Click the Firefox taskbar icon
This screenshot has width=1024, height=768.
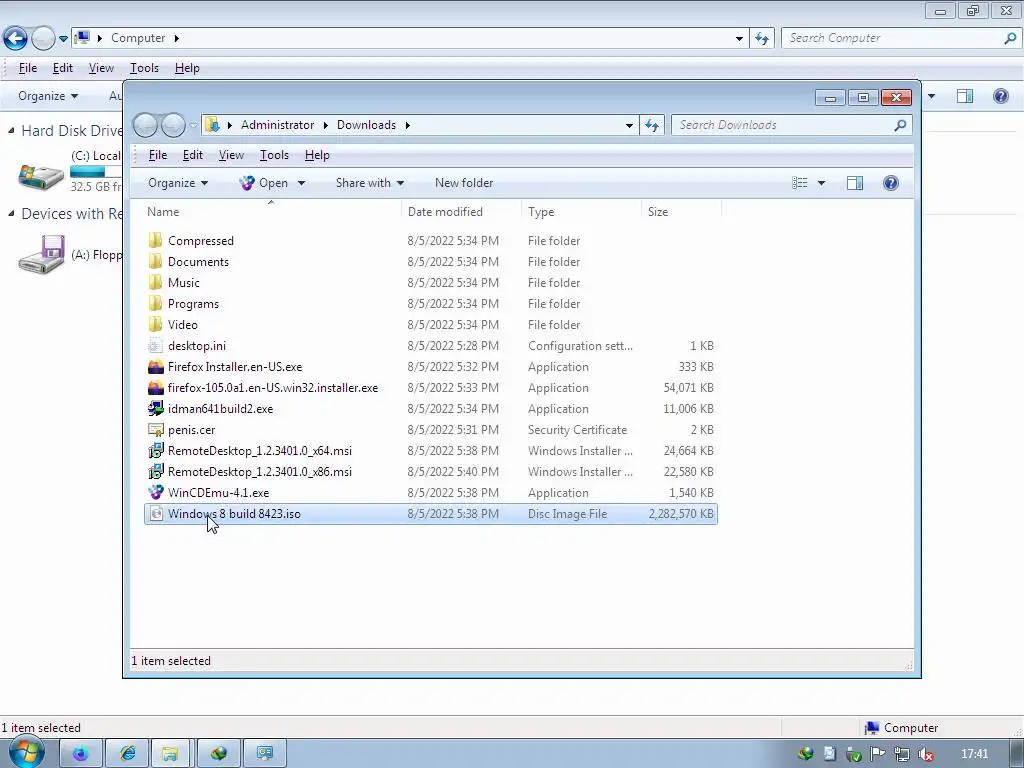(80, 753)
